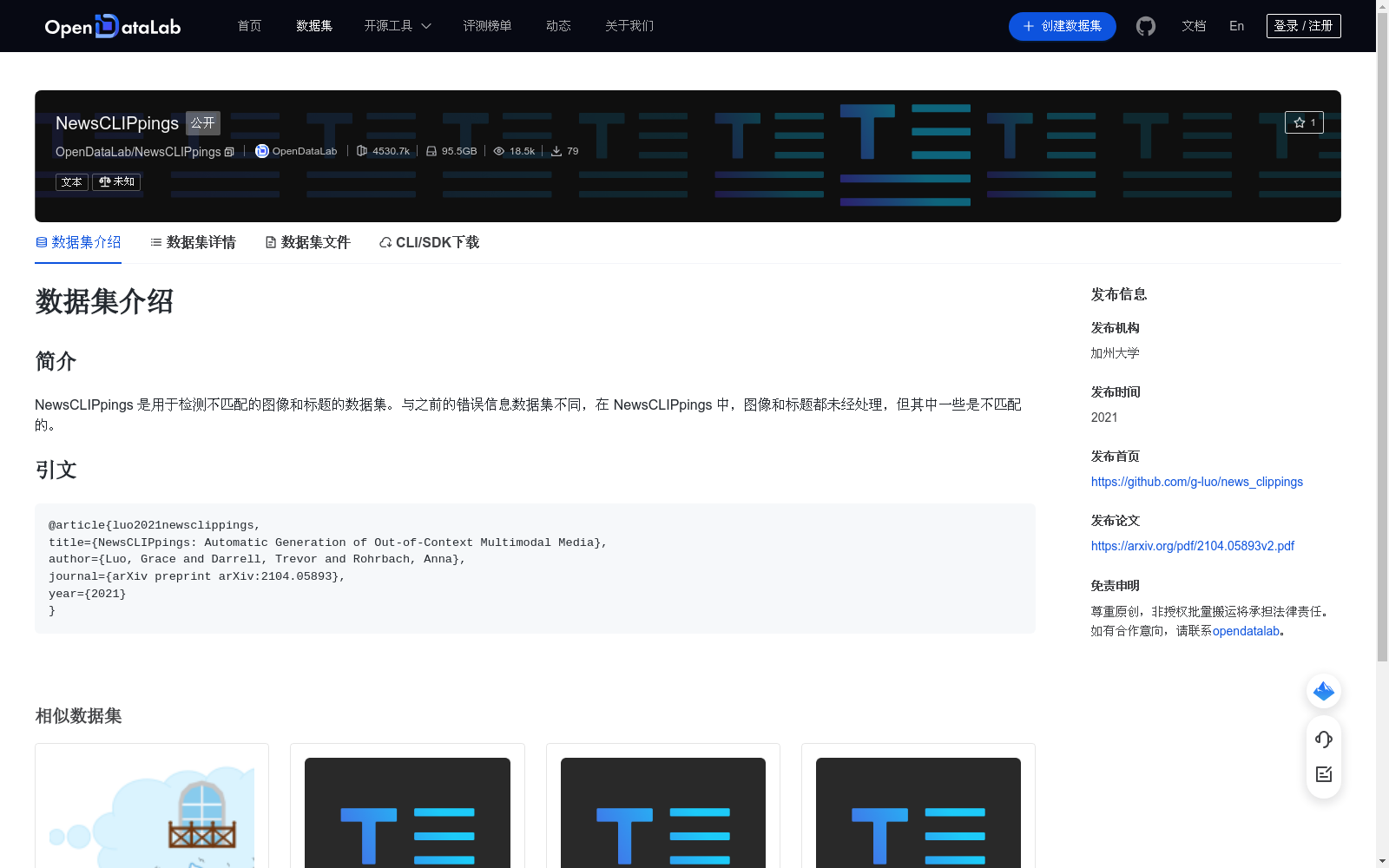Open the github.com/g-luo/news_clippings link

click(1196, 482)
